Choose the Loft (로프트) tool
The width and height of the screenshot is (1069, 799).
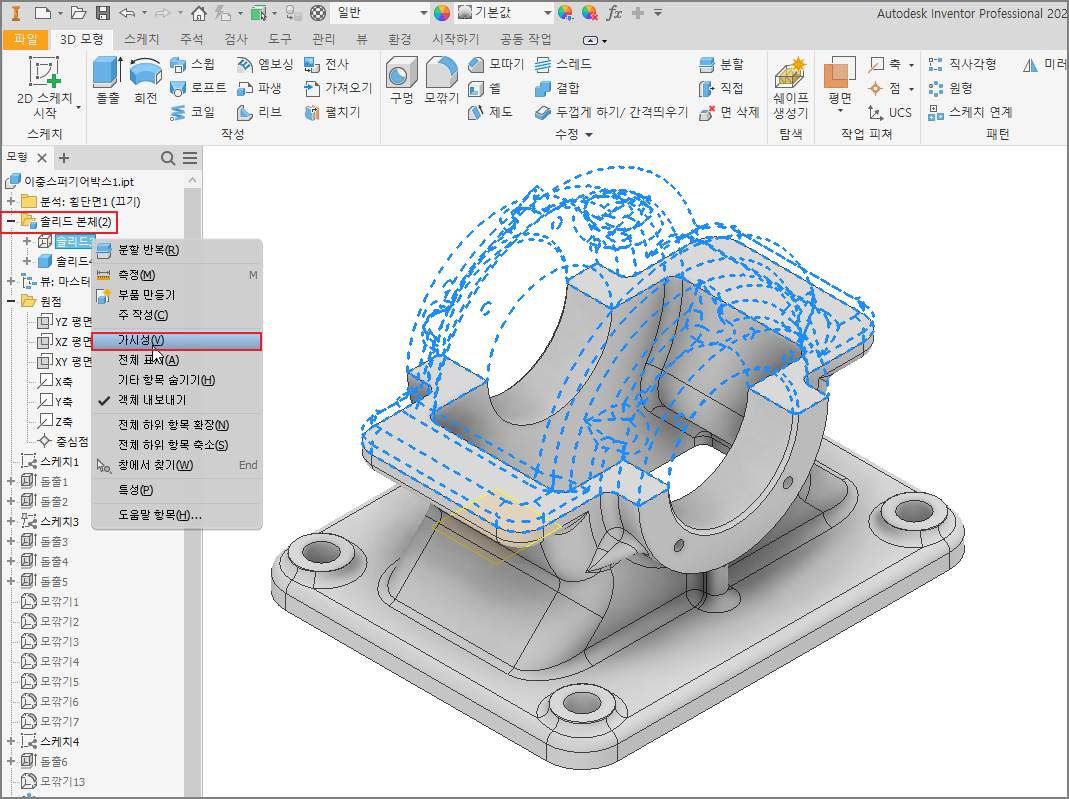(x=198, y=88)
